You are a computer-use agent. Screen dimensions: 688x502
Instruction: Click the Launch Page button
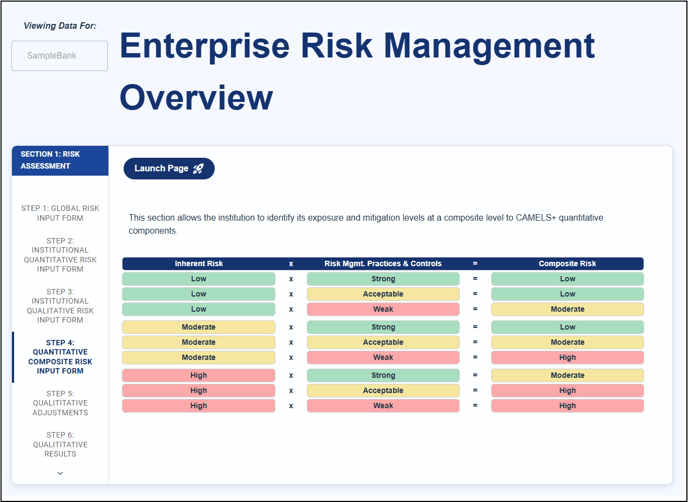169,169
